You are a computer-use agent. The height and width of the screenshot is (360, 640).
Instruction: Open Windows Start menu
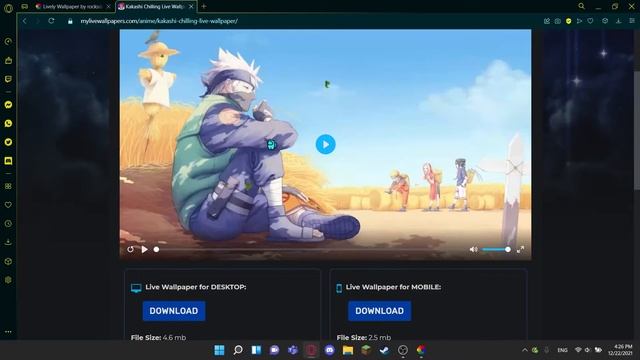tap(219, 350)
